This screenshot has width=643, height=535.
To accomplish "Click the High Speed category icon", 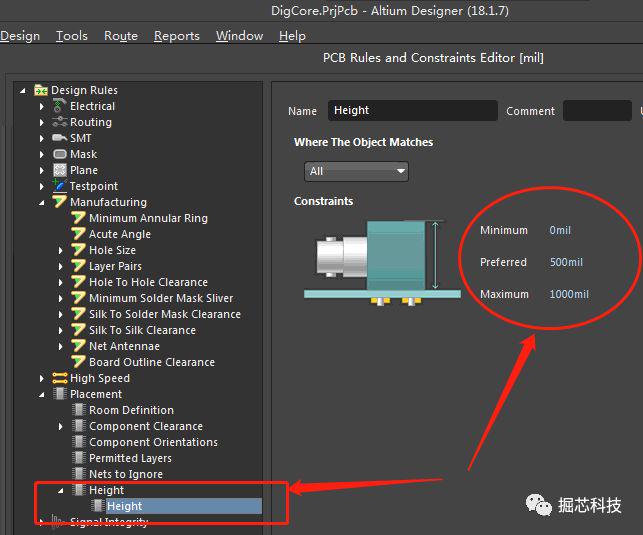I will coord(60,378).
